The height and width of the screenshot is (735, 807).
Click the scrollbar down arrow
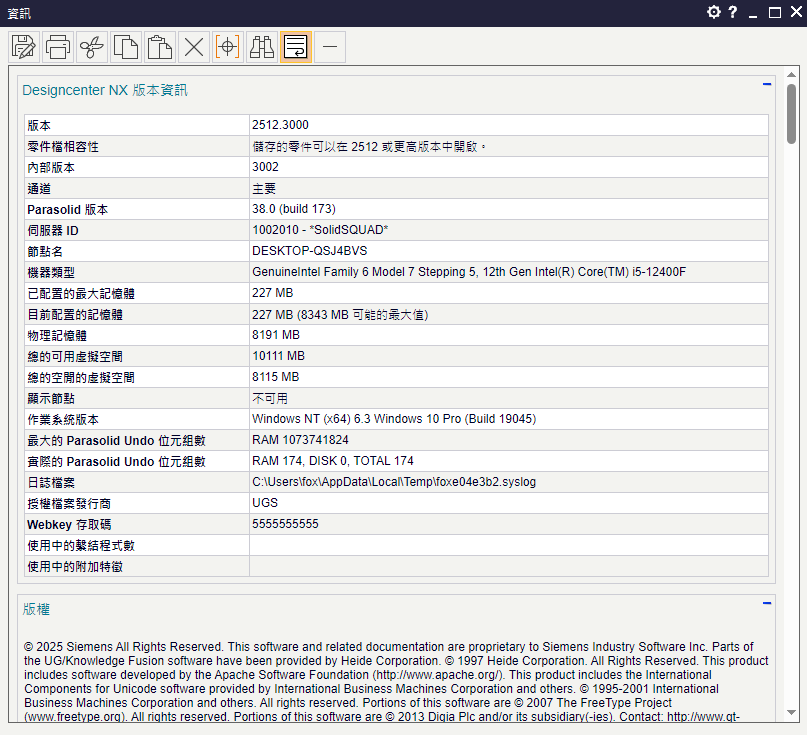coord(791,714)
